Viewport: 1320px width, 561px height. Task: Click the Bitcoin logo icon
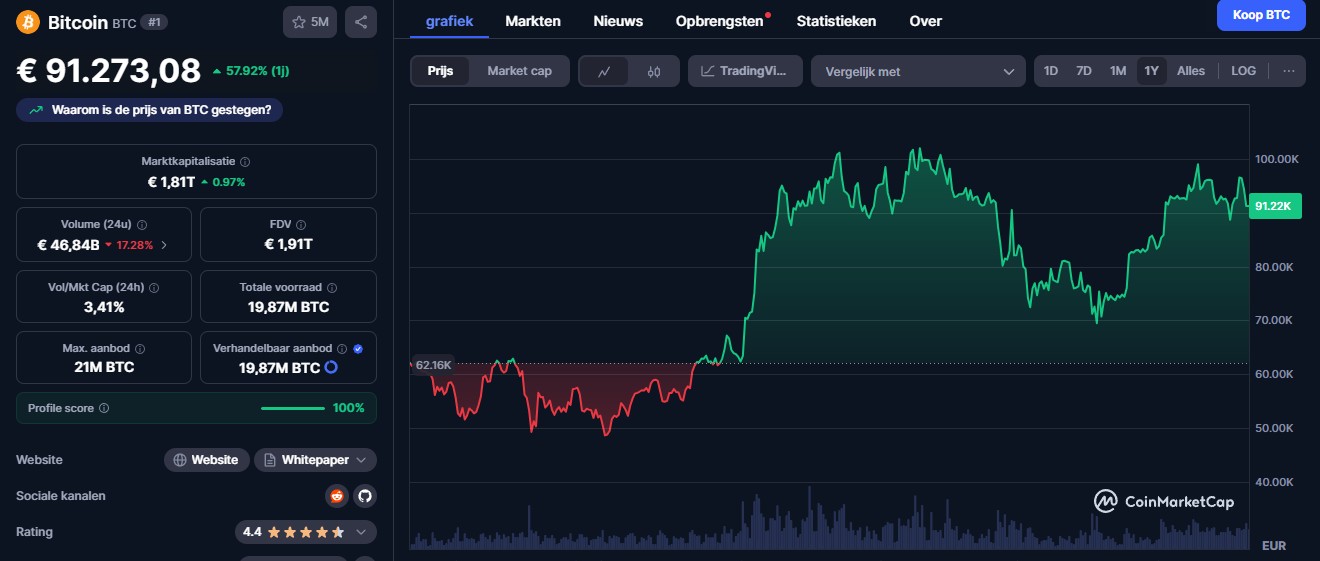pos(28,21)
